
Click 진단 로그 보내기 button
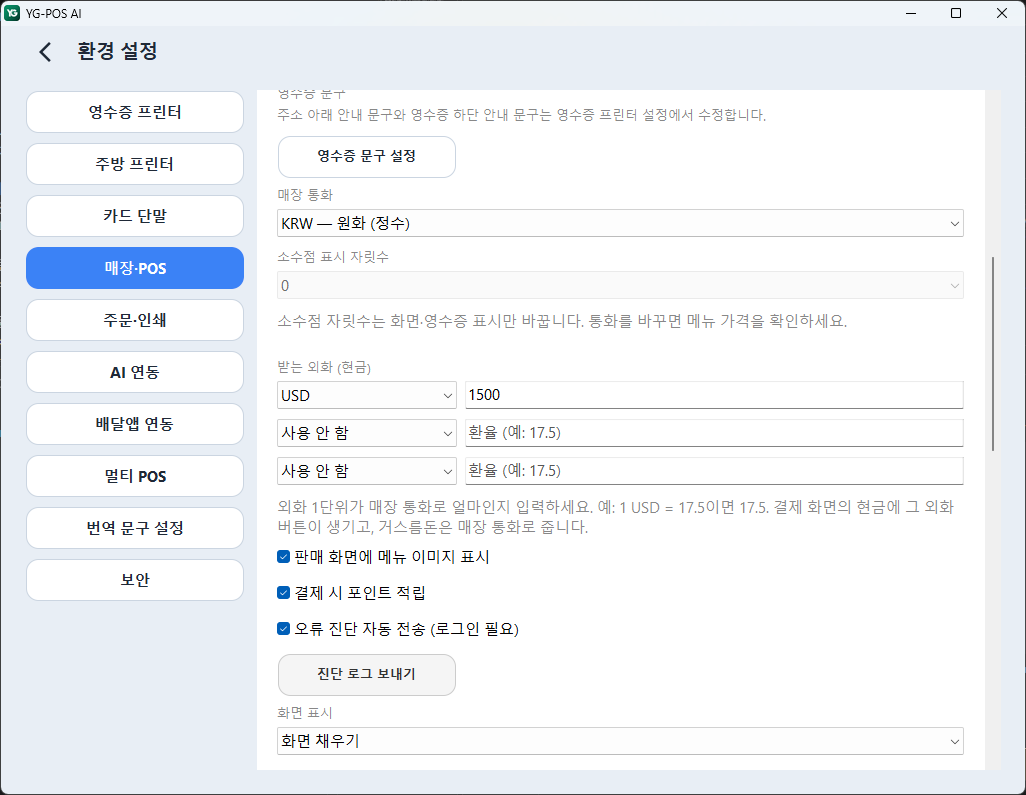click(366, 675)
